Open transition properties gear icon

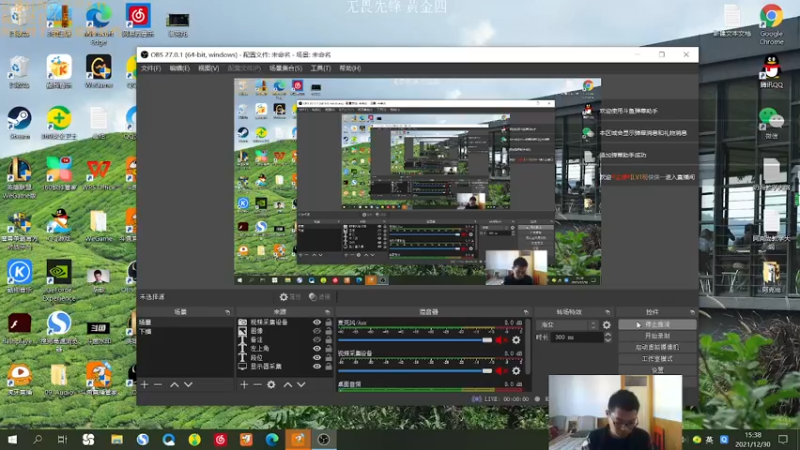pyautogui.click(x=607, y=324)
